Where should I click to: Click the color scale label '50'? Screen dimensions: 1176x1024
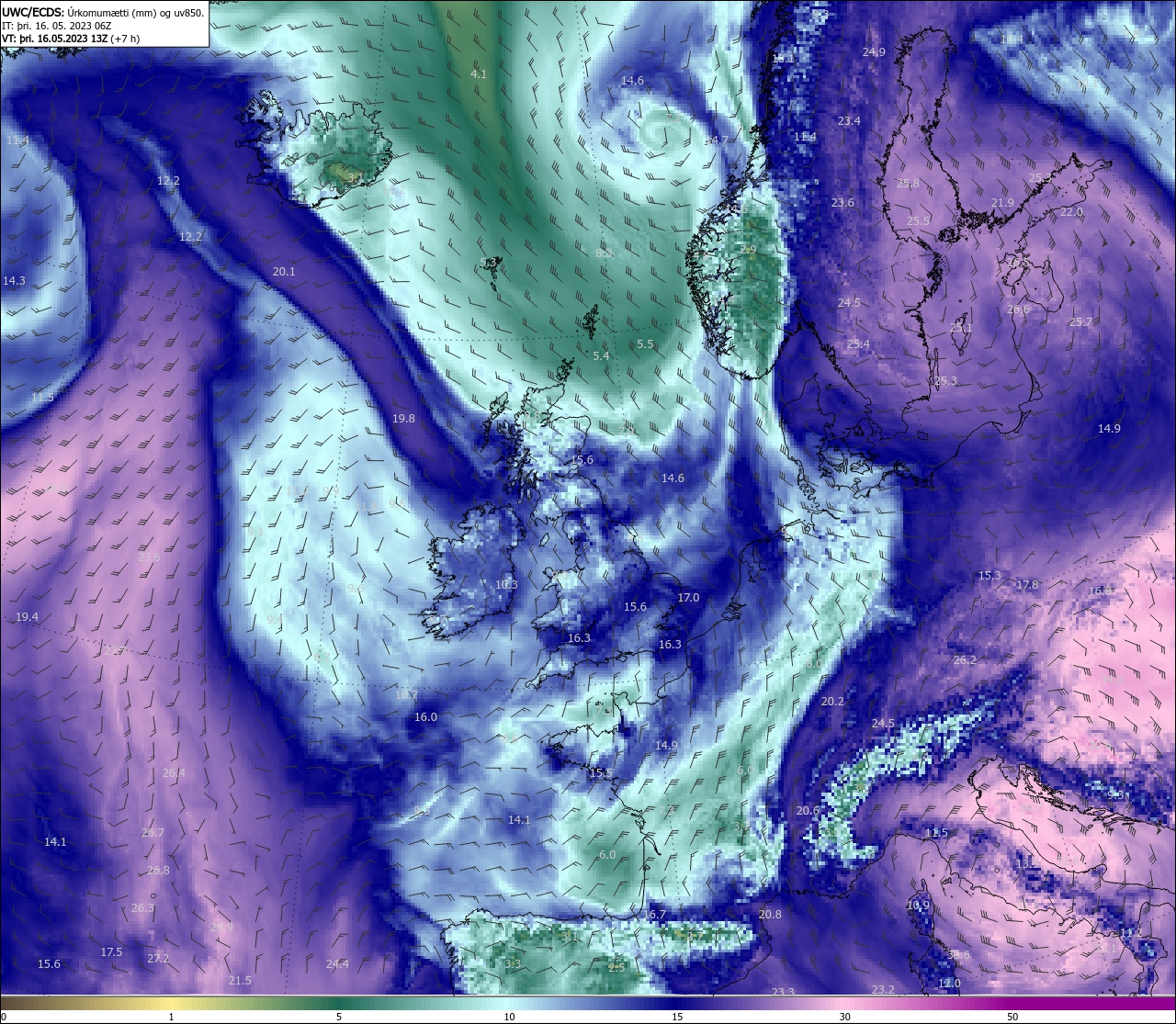(x=1012, y=1017)
